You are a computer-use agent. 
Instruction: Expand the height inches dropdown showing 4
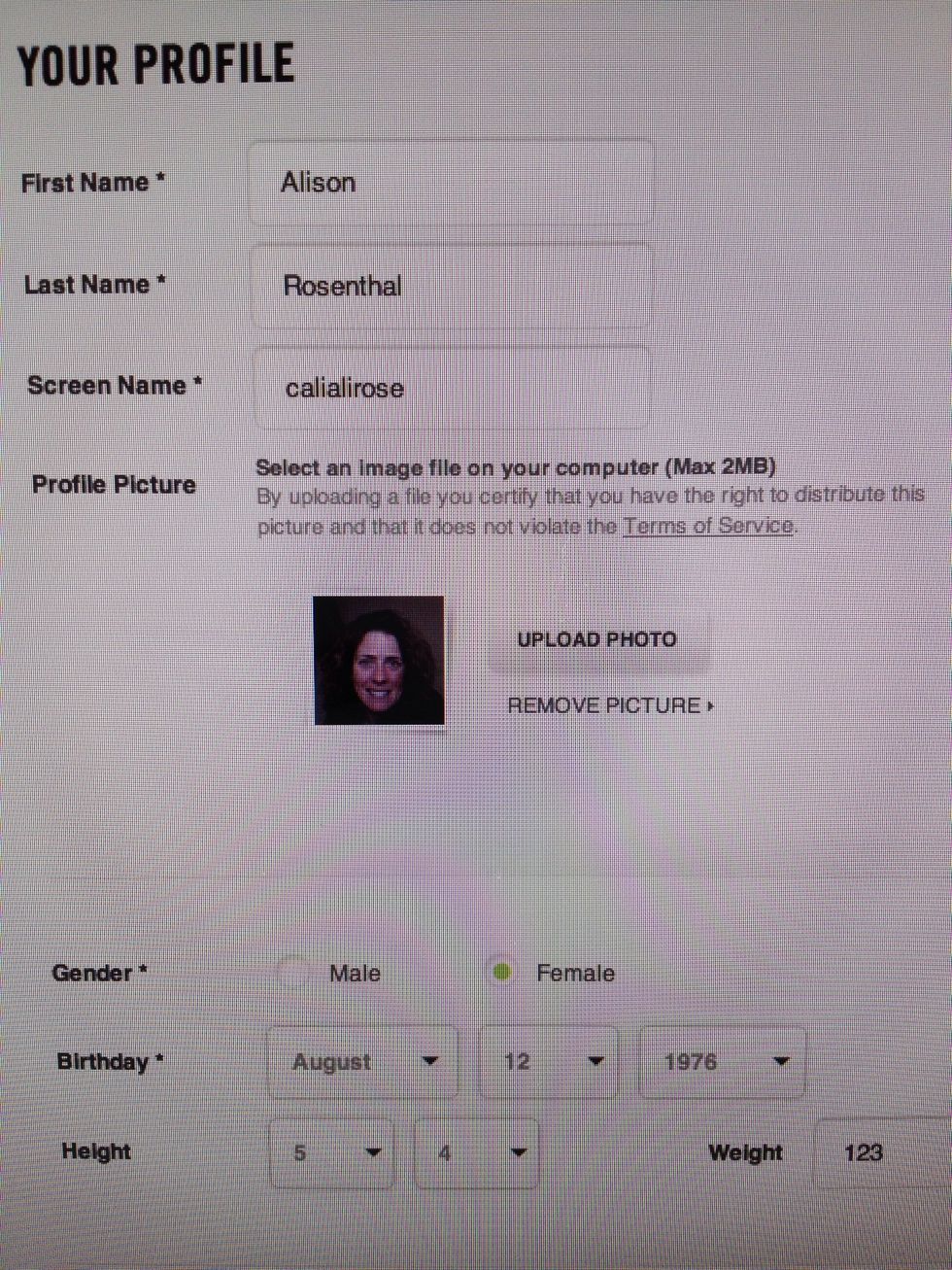[476, 1153]
